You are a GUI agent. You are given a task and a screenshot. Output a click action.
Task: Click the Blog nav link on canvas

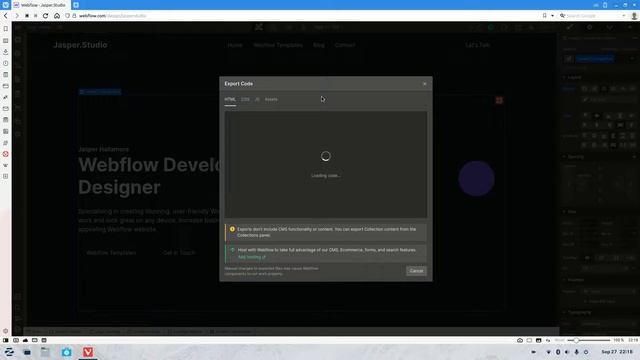point(319,45)
